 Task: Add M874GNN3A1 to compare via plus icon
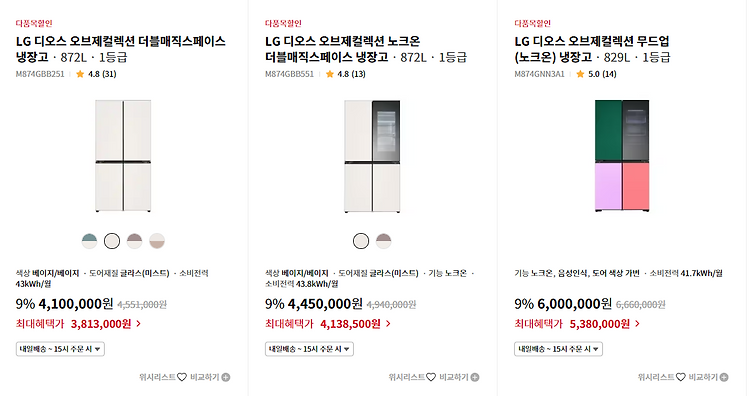[x=724, y=377]
